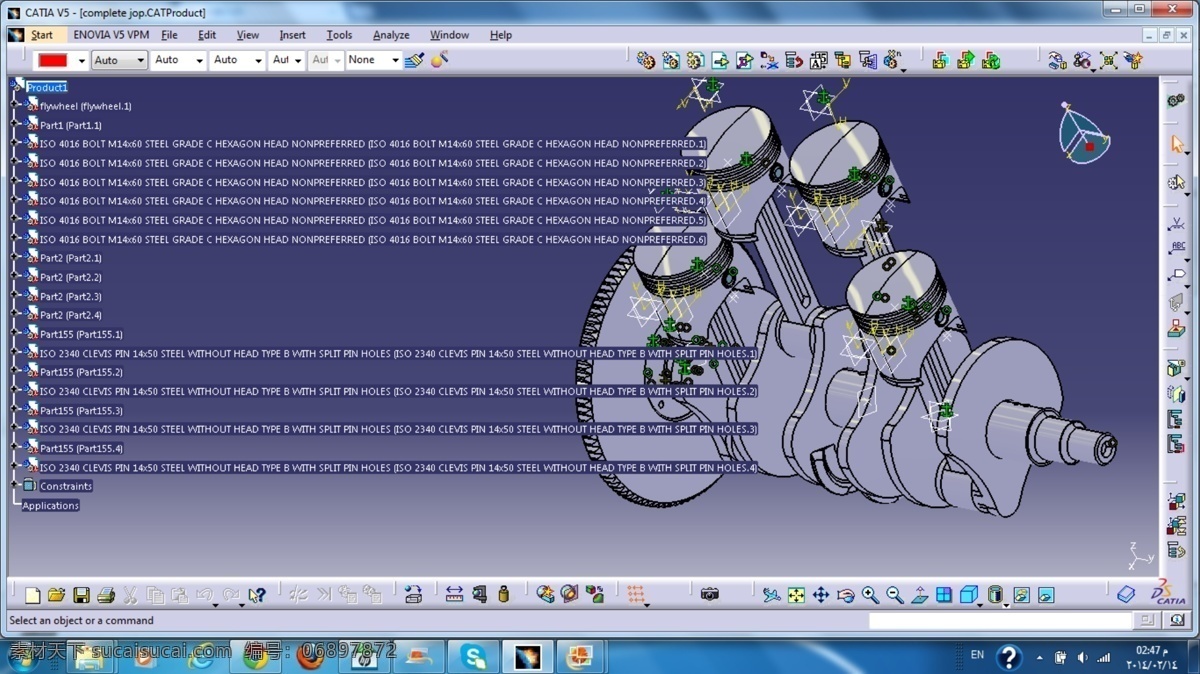The width and height of the screenshot is (1200, 674).
Task: Select the Applications tree entry
Action: 50,505
